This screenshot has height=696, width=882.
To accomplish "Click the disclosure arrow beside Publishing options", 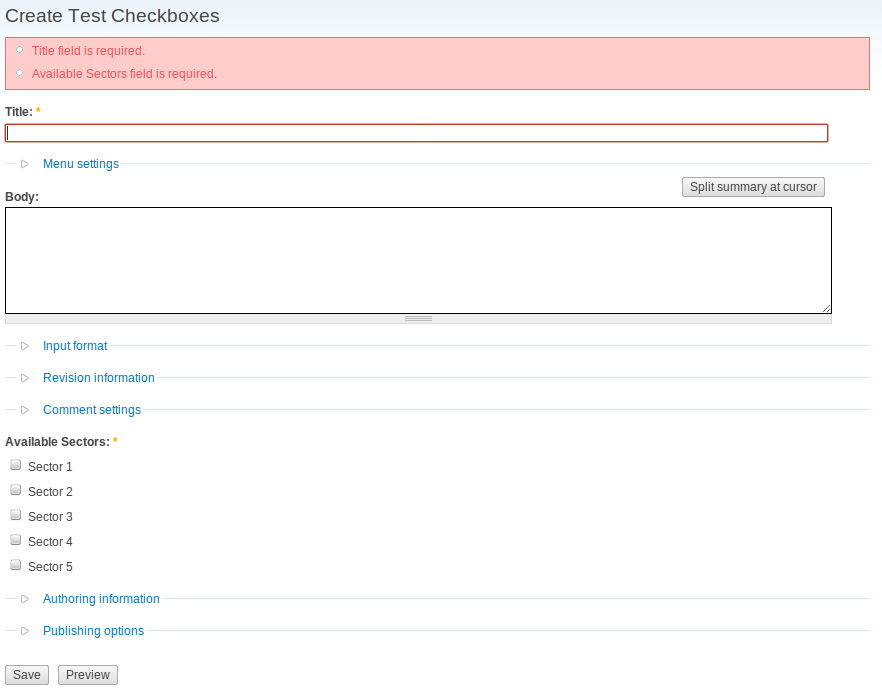I will tap(24, 630).
